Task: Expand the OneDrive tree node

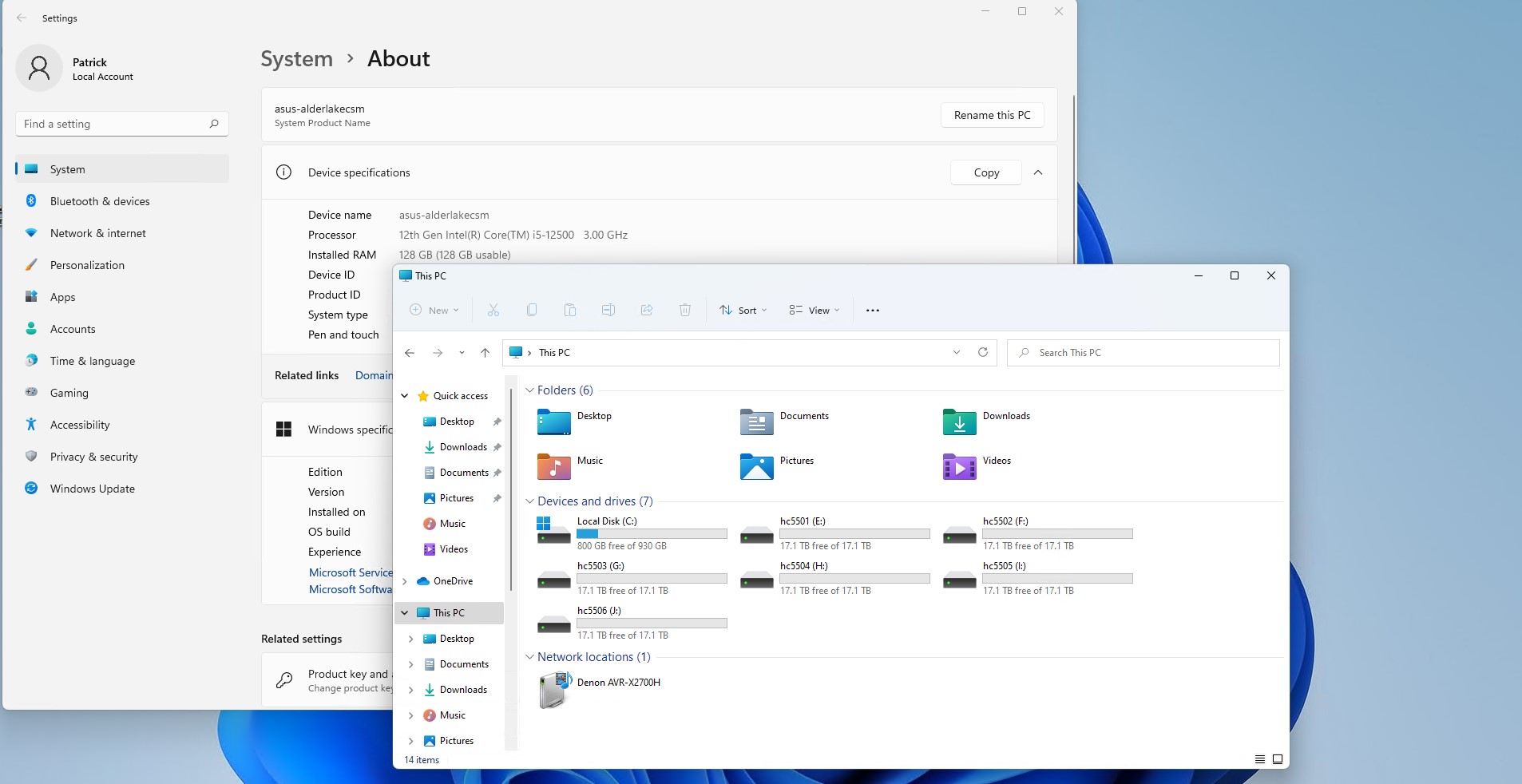Action: 405,581
